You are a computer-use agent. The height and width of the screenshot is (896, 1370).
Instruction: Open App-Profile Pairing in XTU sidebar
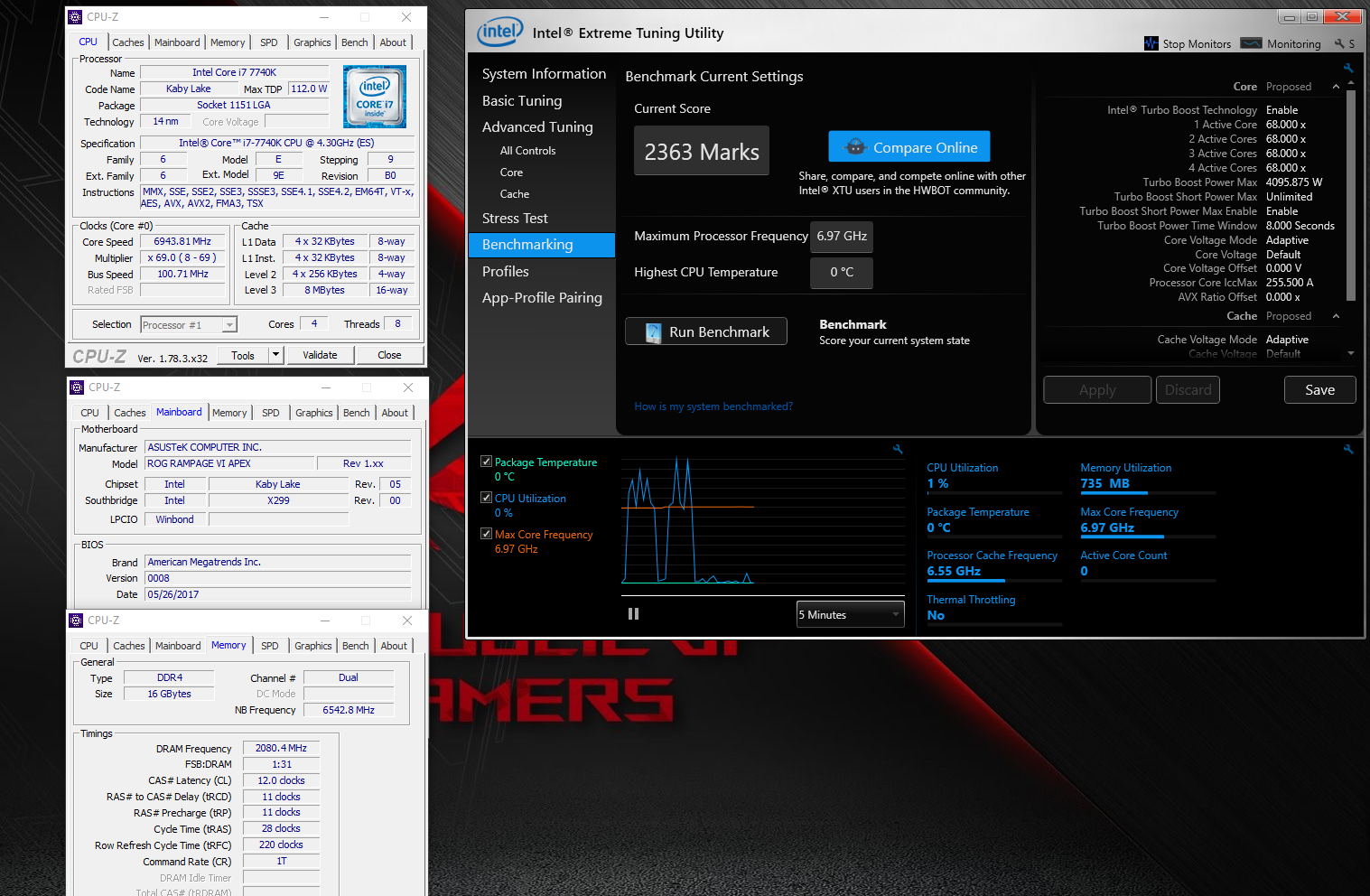[x=542, y=298]
